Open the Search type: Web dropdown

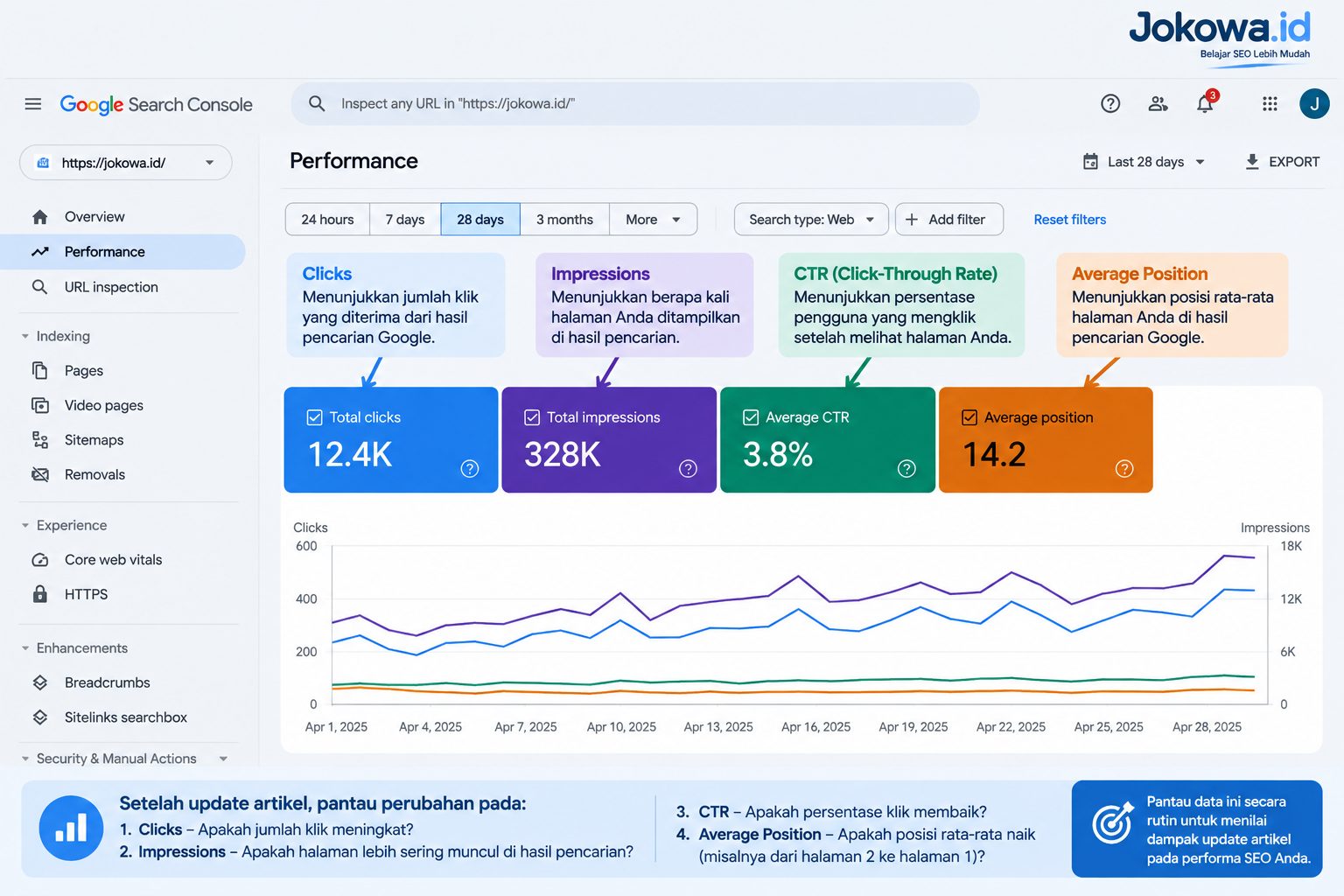point(811,220)
